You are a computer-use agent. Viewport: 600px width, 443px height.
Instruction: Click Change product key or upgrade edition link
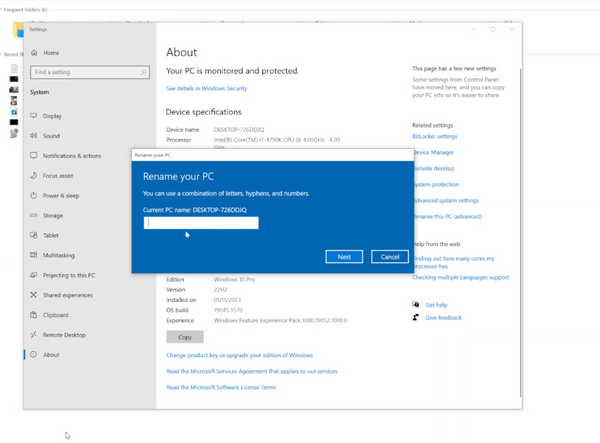coord(239,355)
